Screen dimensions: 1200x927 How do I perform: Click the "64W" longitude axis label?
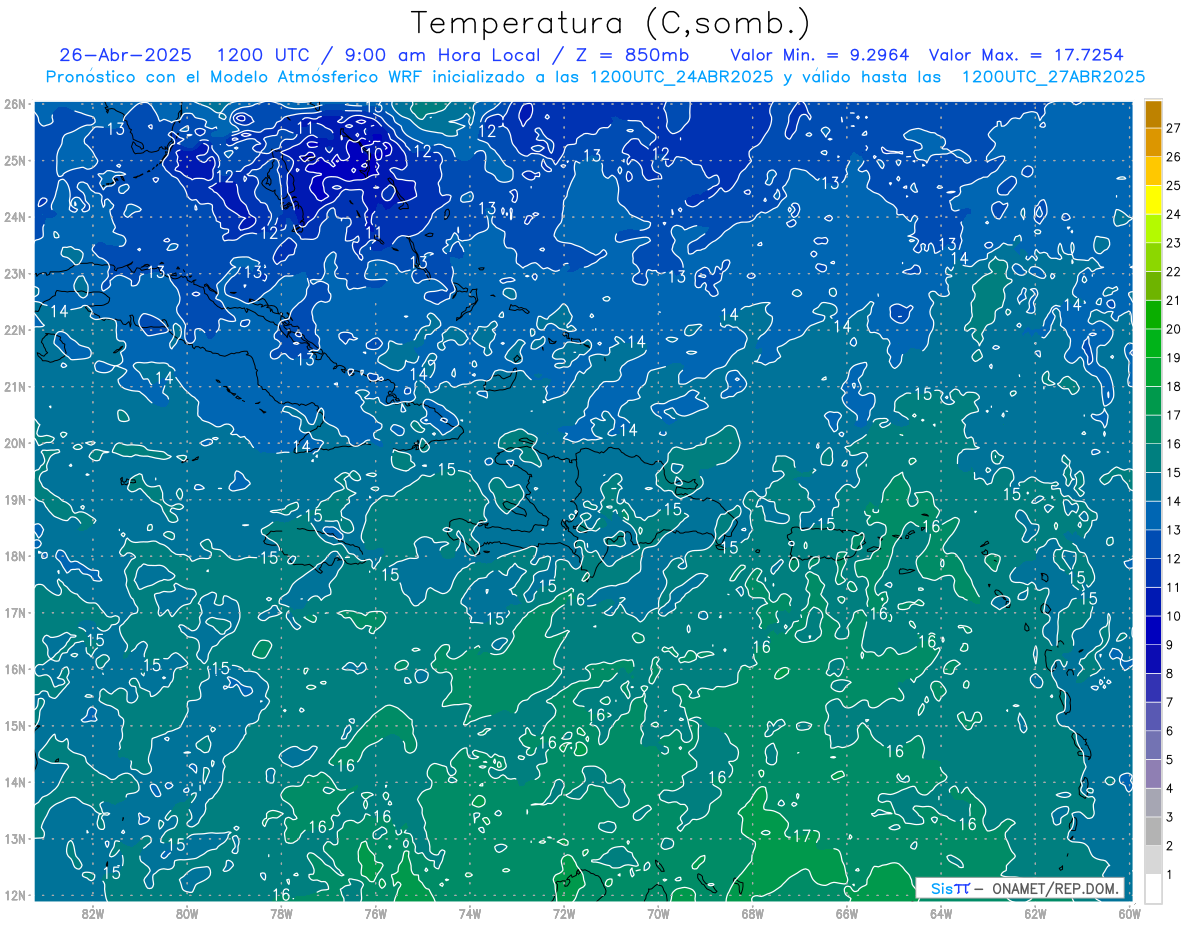941,913
